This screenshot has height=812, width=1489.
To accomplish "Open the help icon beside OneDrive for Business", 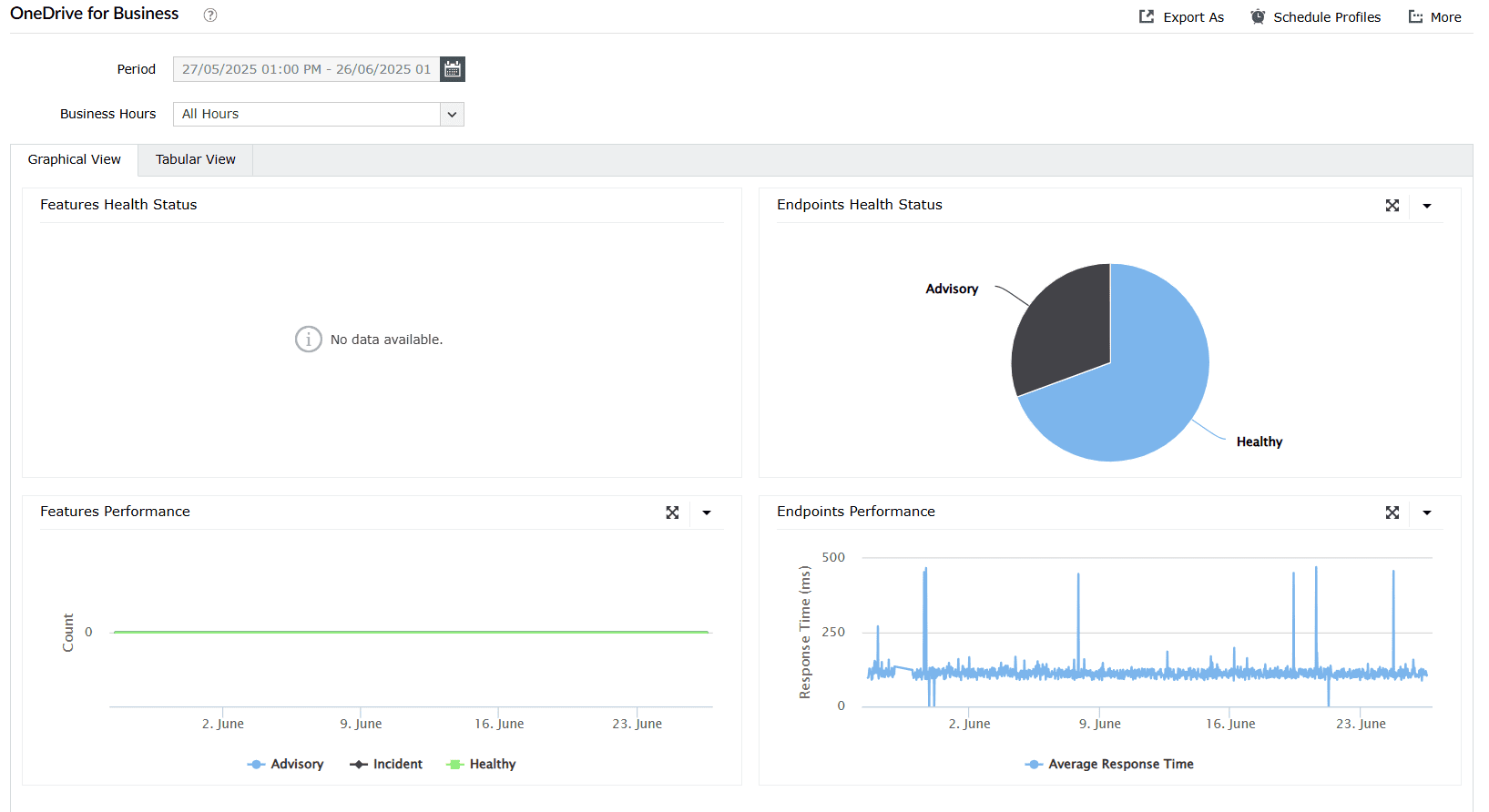I will tap(210, 15).
